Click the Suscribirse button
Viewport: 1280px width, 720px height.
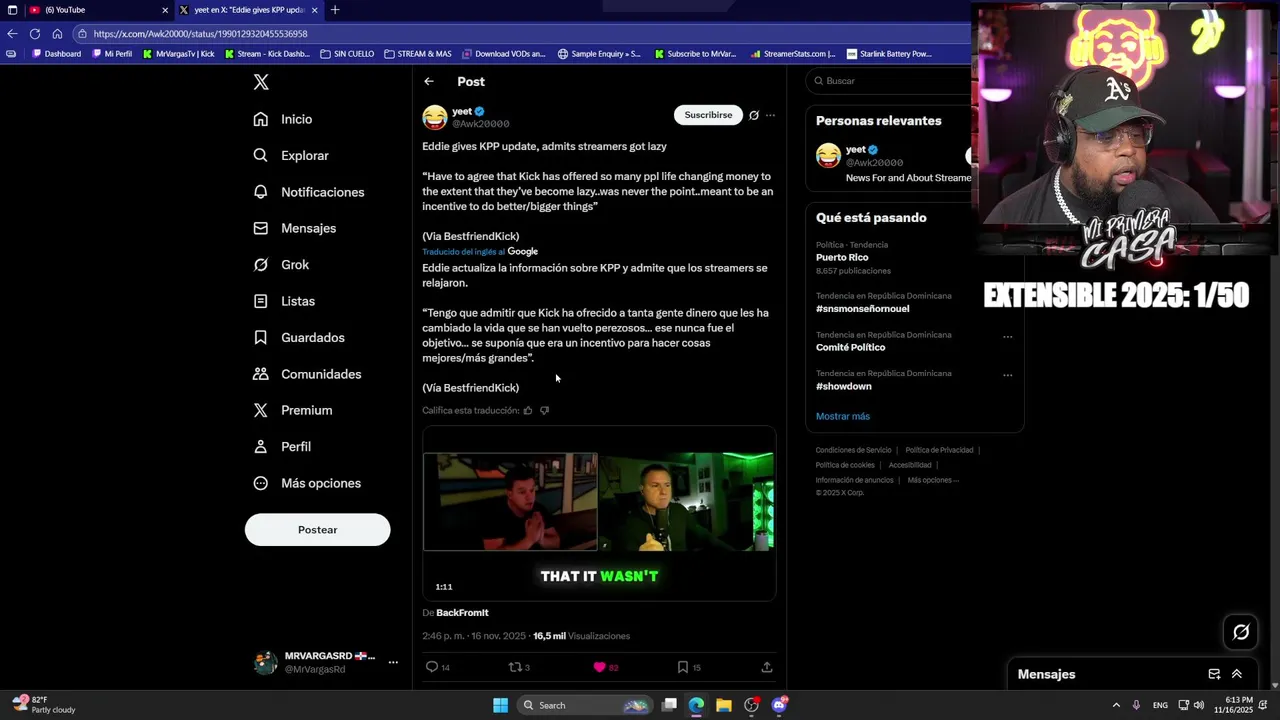708,115
